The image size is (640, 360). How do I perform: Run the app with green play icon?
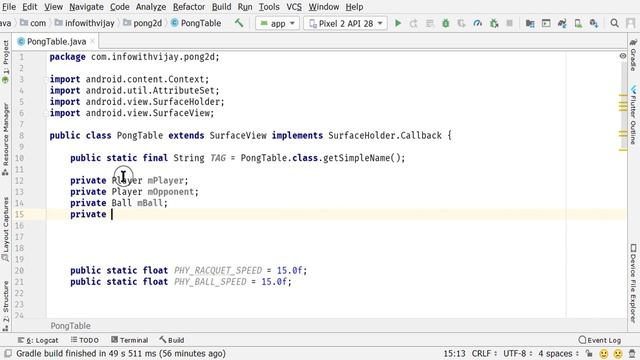398,24
